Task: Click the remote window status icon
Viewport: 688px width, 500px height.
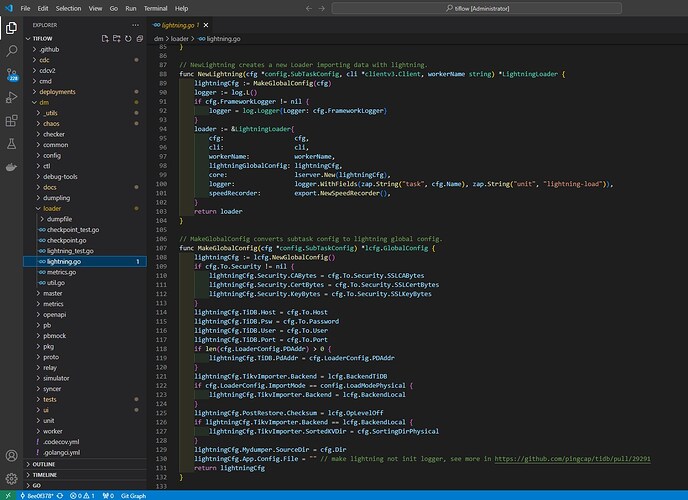Action: [x=8, y=496]
